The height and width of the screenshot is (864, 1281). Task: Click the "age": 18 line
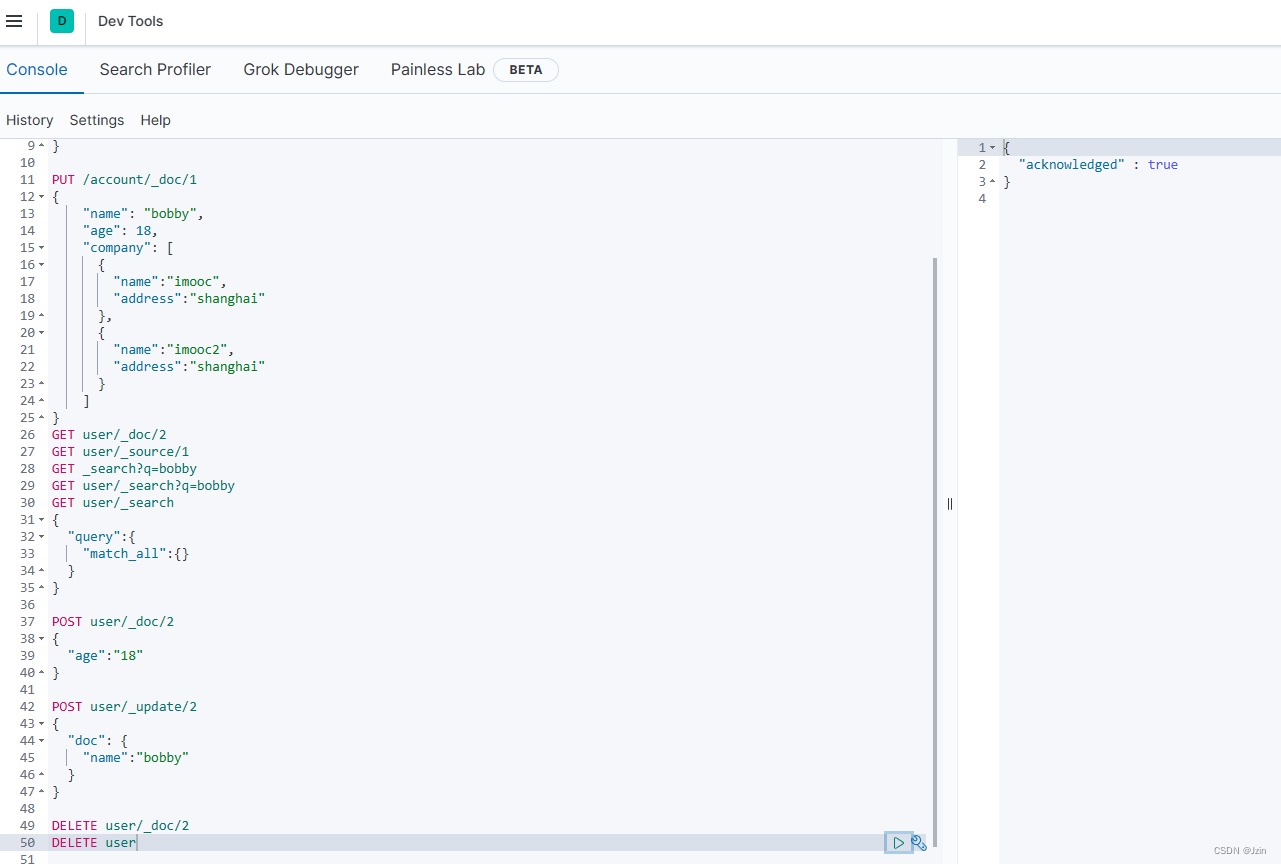tap(121, 231)
